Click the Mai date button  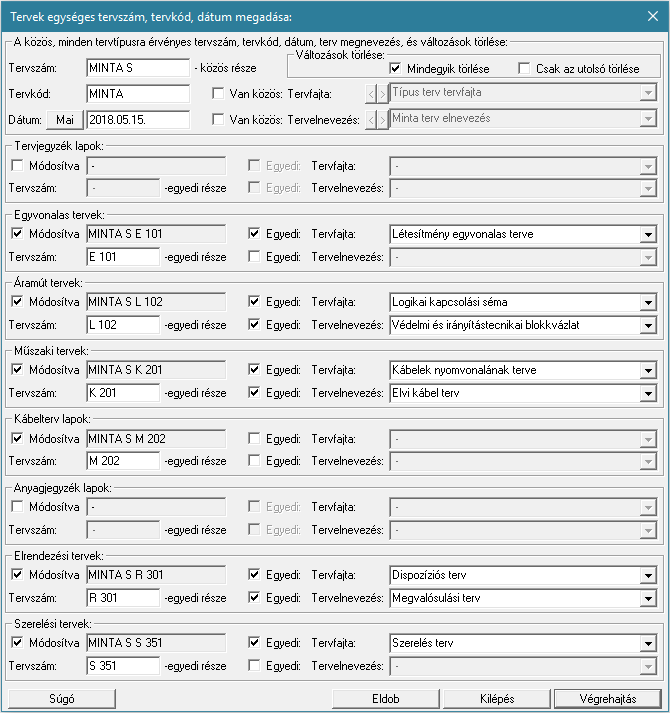click(x=65, y=120)
